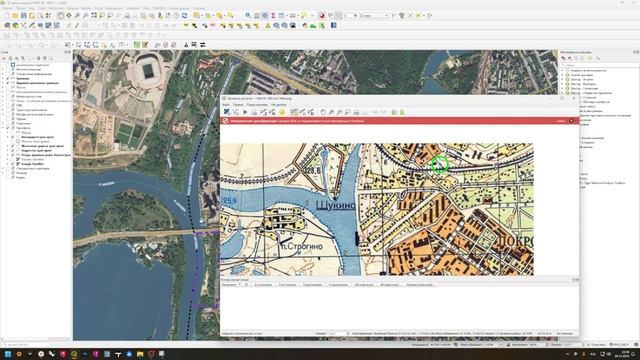Viewport: 640px width, 360px height.
Task: Save GCP points in Georeferencer
Action: (272, 112)
